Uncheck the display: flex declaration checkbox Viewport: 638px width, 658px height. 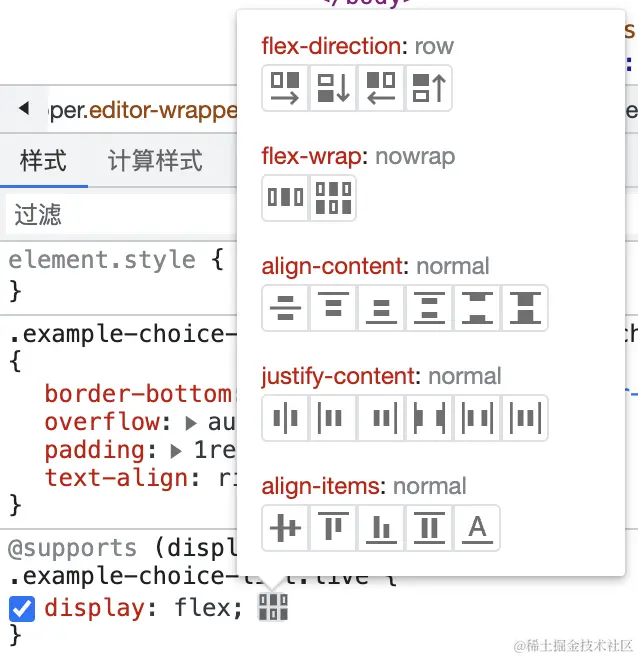tap(22, 608)
